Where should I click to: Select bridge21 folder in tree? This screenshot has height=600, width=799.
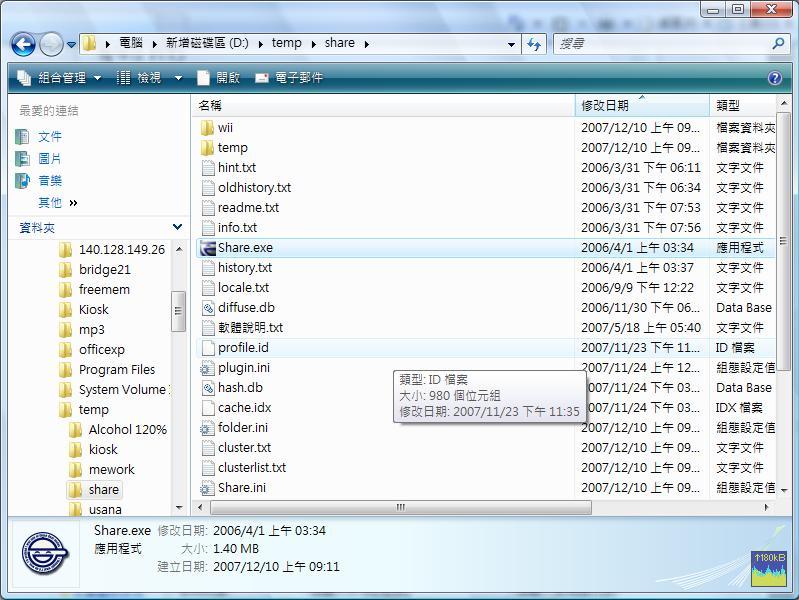coord(104,269)
